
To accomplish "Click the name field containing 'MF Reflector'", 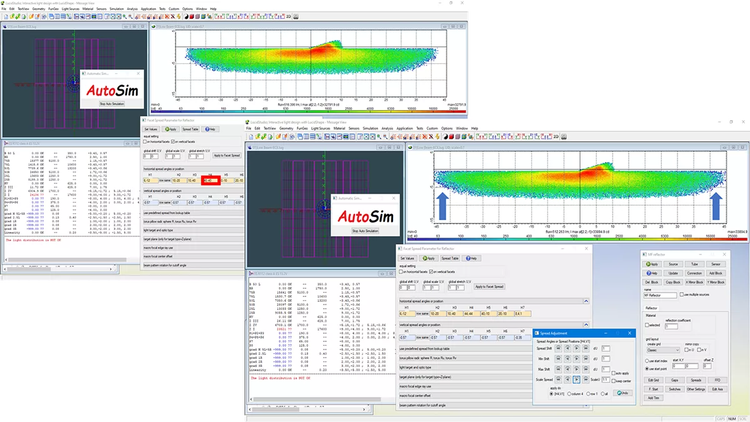I will (x=660, y=295).
